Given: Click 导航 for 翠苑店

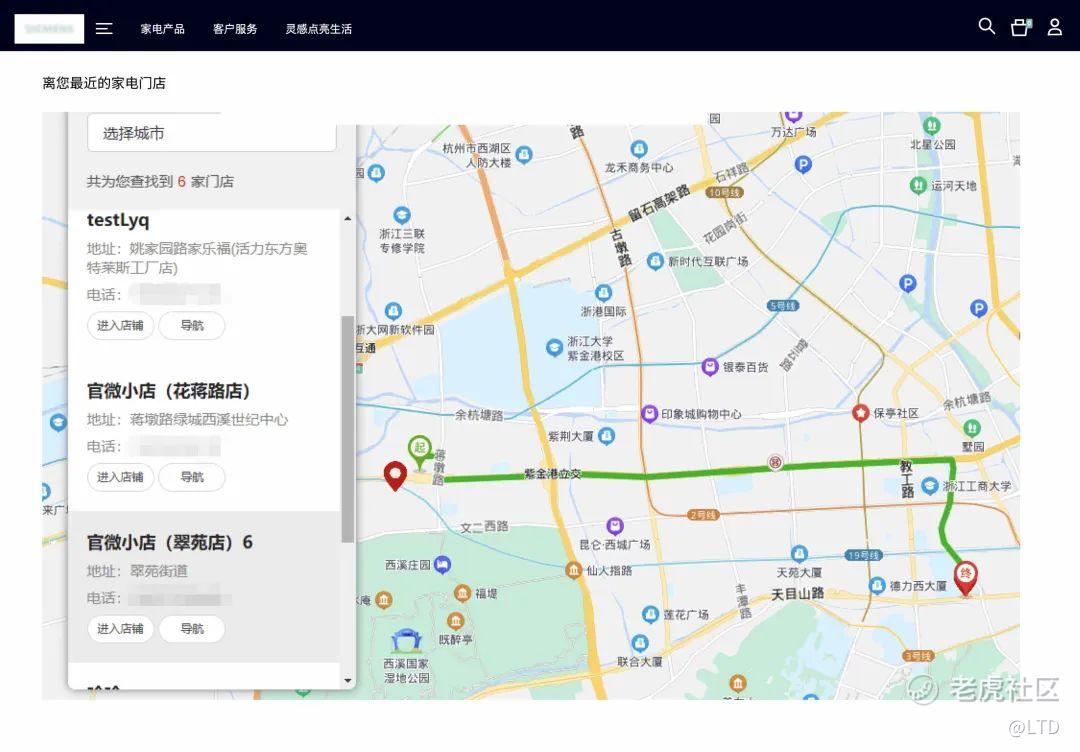Looking at the screenshot, I should click(191, 628).
